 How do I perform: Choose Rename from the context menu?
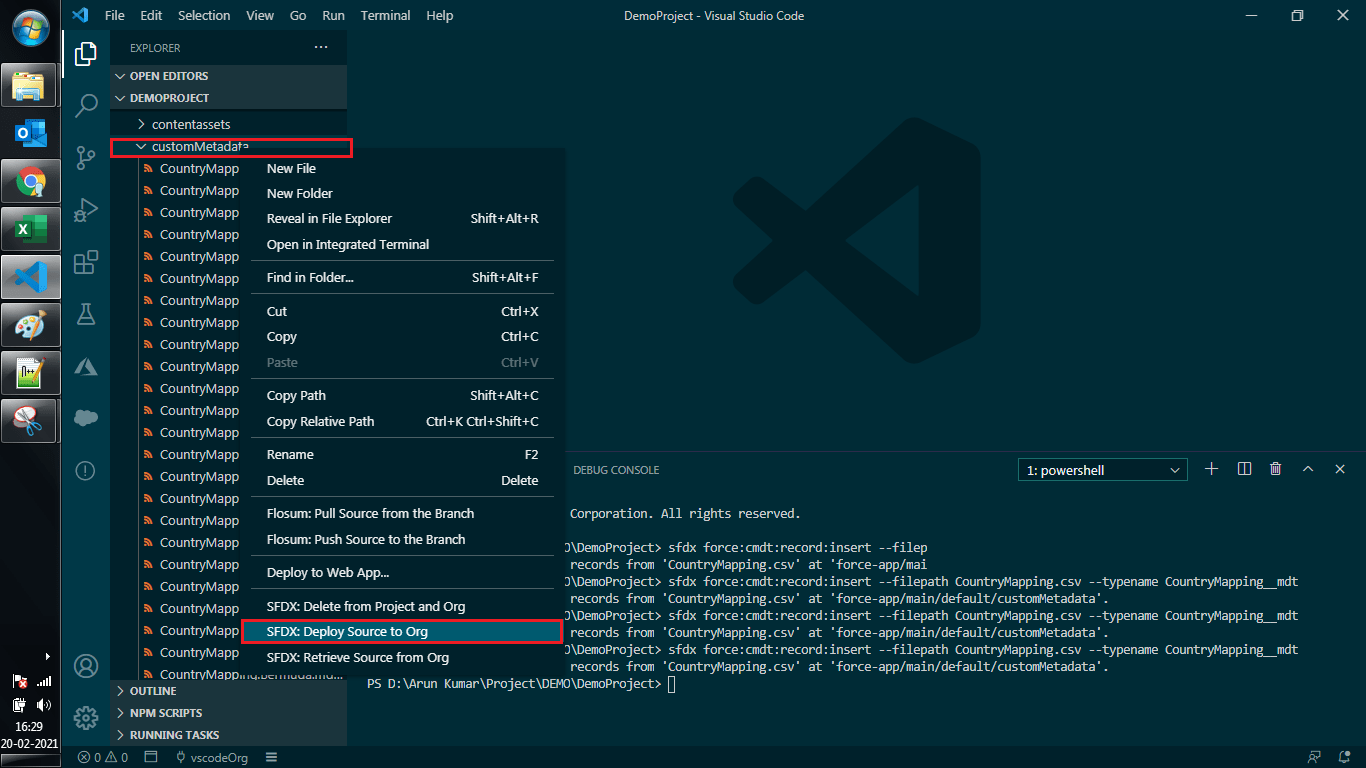(402, 454)
